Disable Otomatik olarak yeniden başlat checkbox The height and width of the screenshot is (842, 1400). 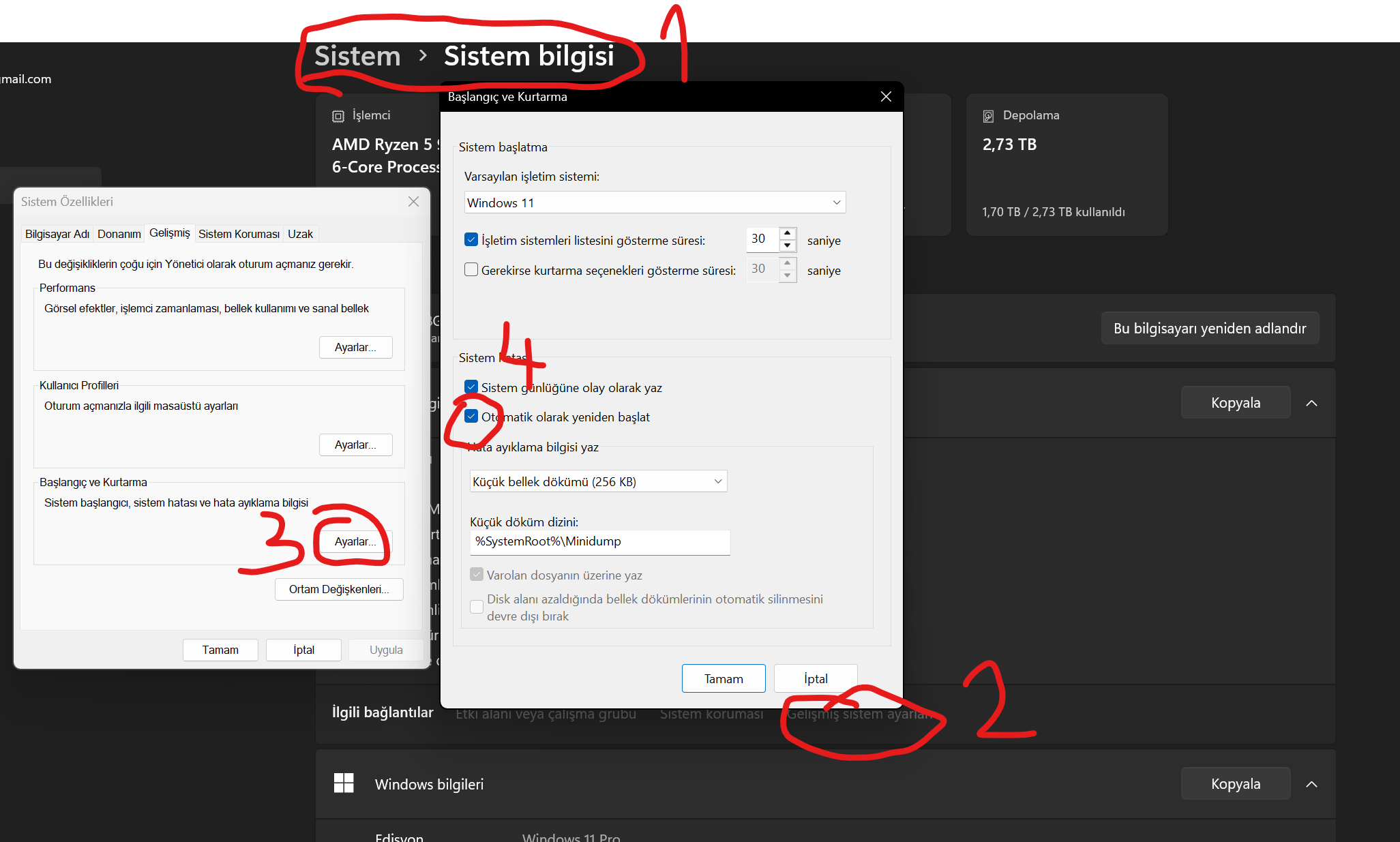click(x=471, y=417)
